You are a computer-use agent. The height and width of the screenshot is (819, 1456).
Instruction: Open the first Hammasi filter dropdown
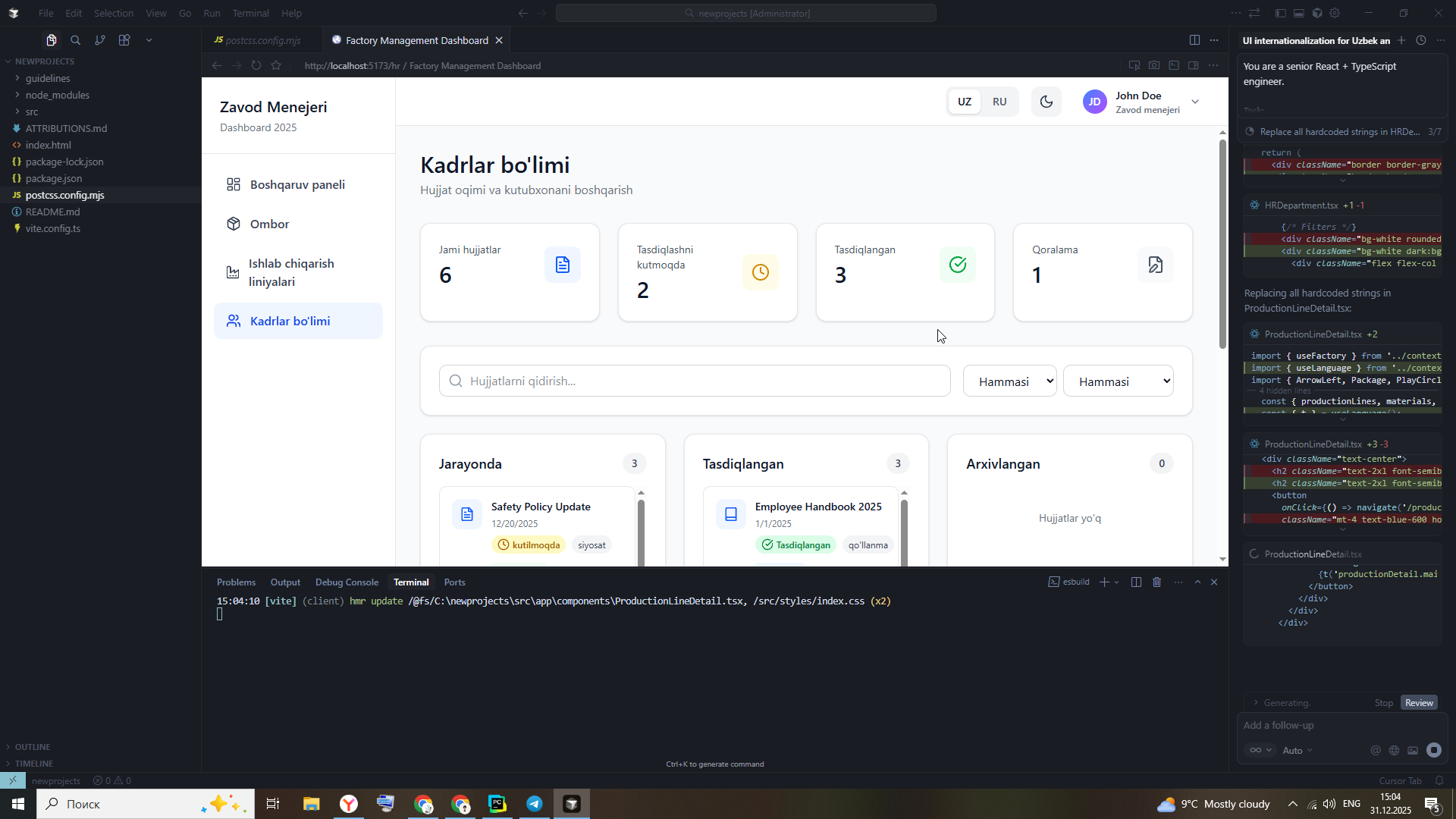click(x=1009, y=381)
